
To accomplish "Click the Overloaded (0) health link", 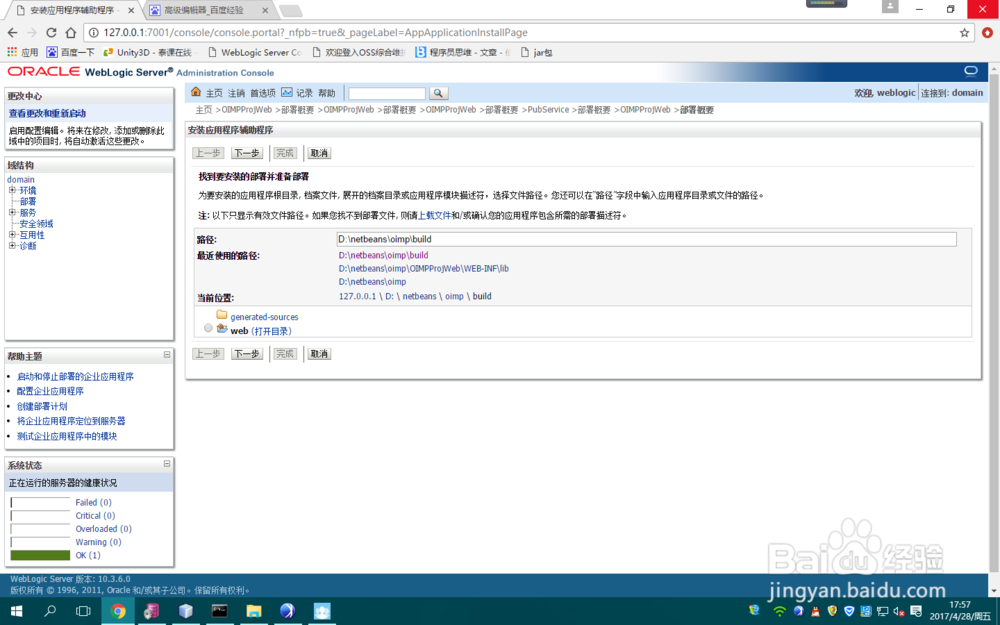I will tap(103, 529).
